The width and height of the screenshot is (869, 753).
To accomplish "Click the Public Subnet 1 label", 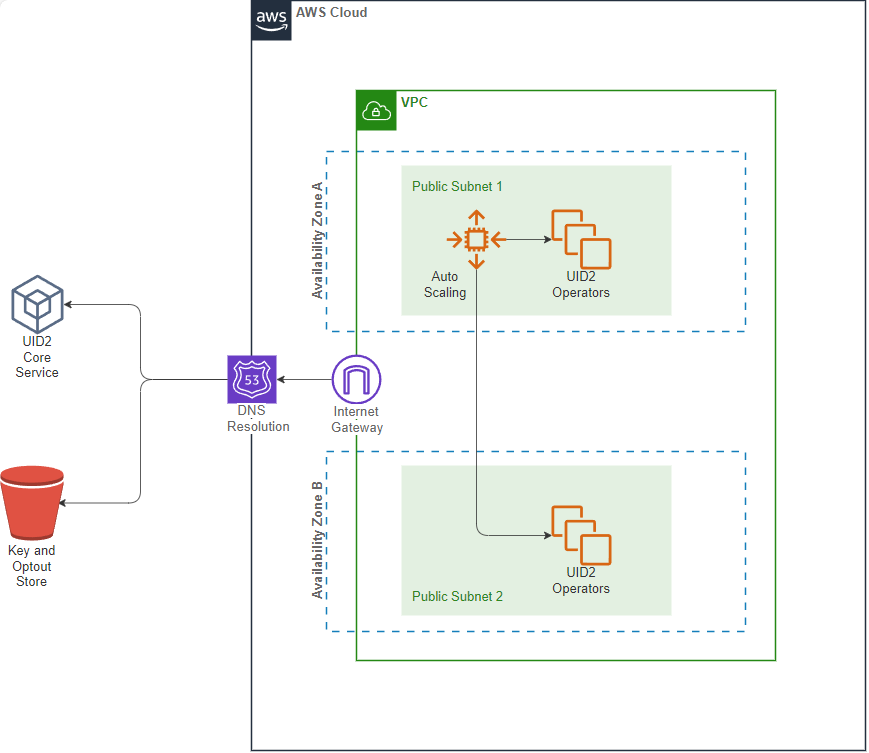I will 456,186.
